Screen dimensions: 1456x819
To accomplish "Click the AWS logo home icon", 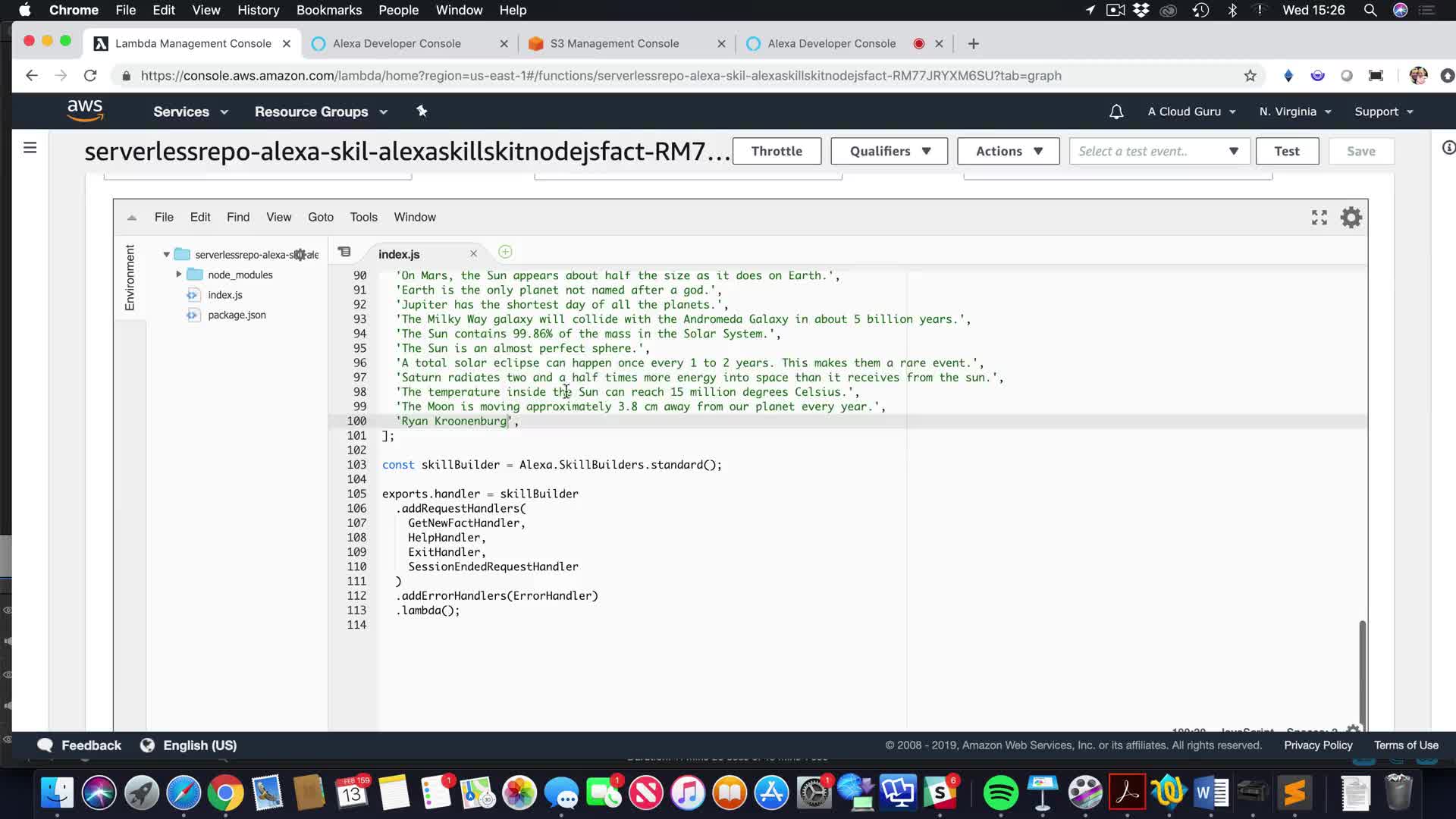I will 85,111.
